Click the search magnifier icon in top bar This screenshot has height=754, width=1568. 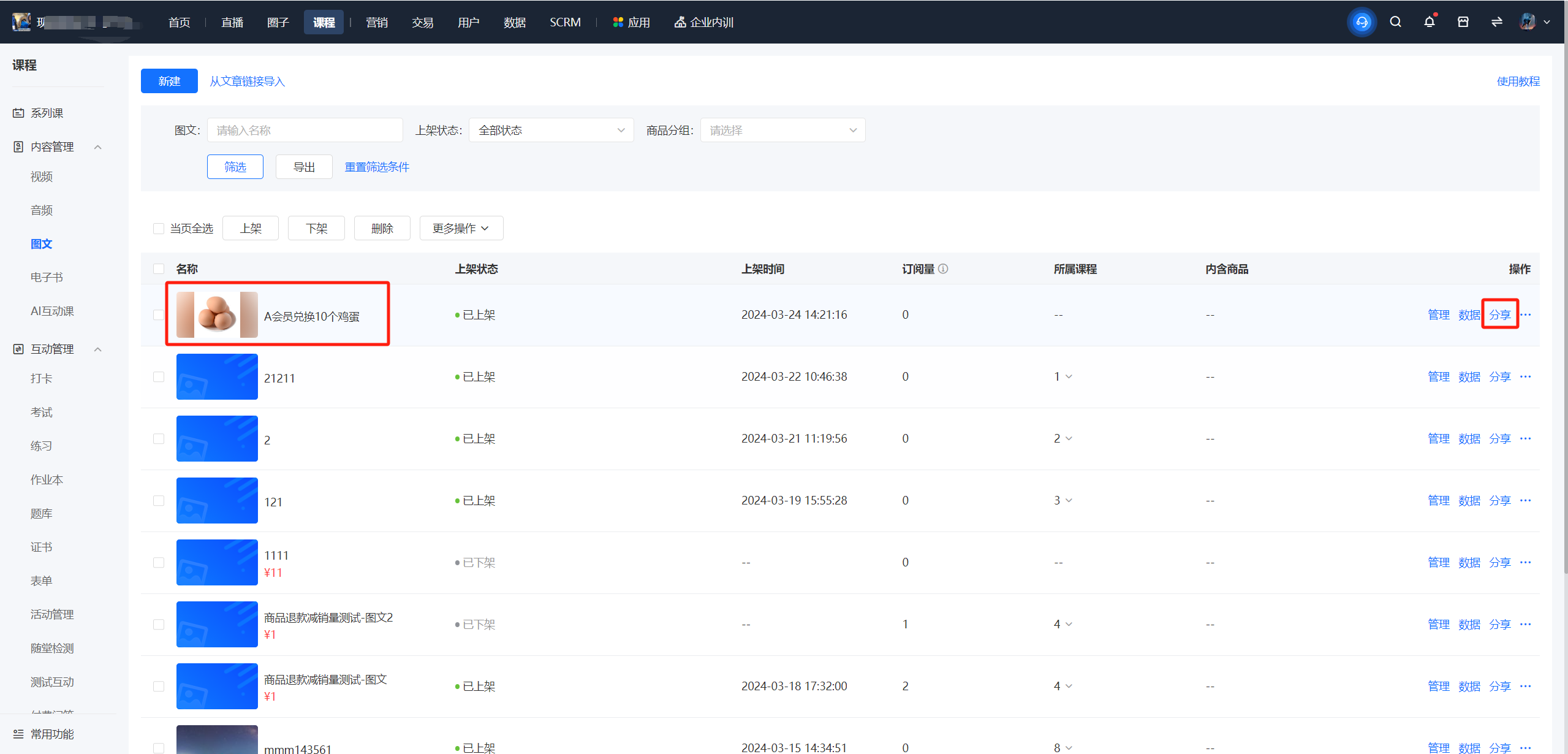tap(1396, 22)
